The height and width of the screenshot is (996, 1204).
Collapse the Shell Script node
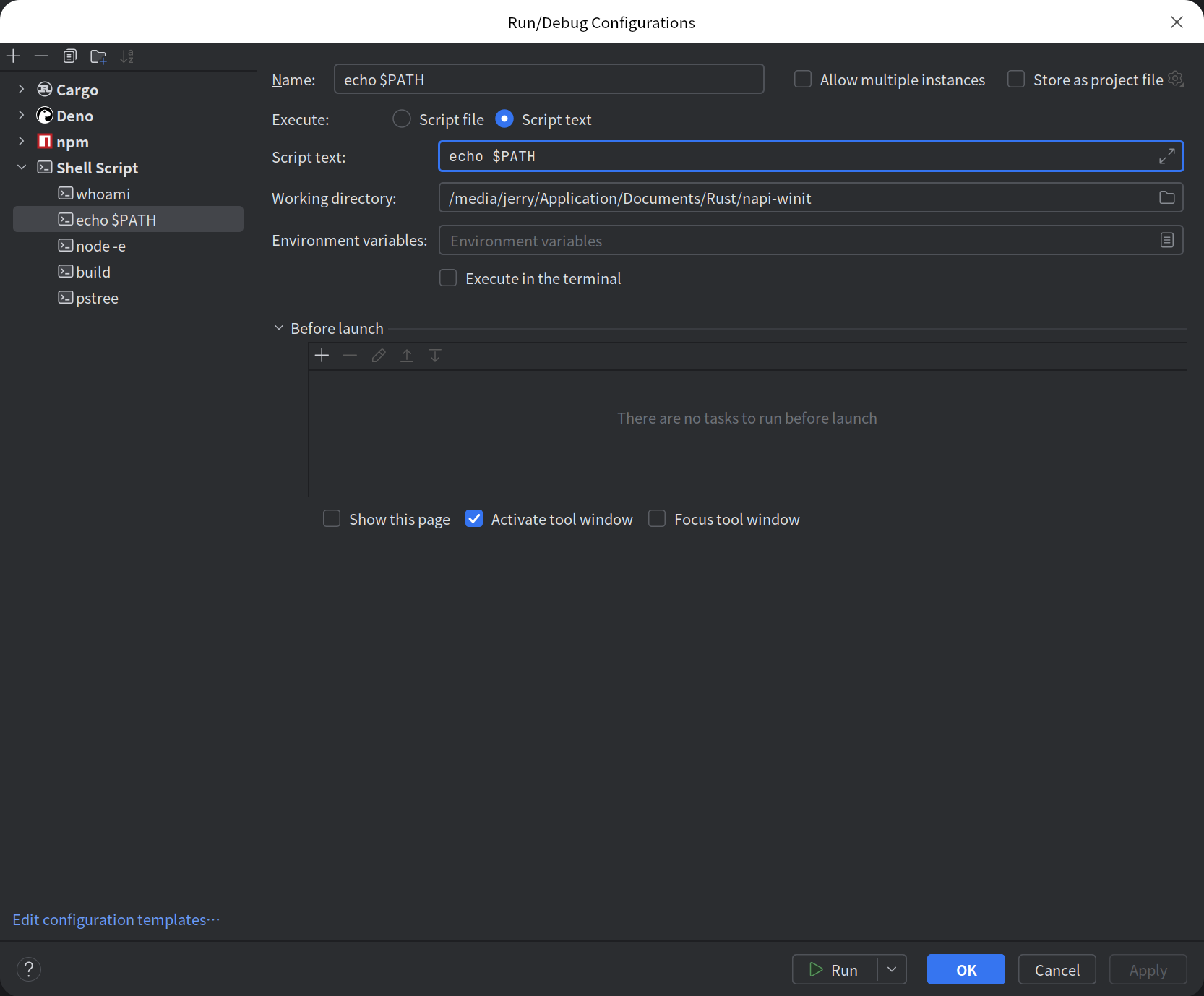pos(22,167)
